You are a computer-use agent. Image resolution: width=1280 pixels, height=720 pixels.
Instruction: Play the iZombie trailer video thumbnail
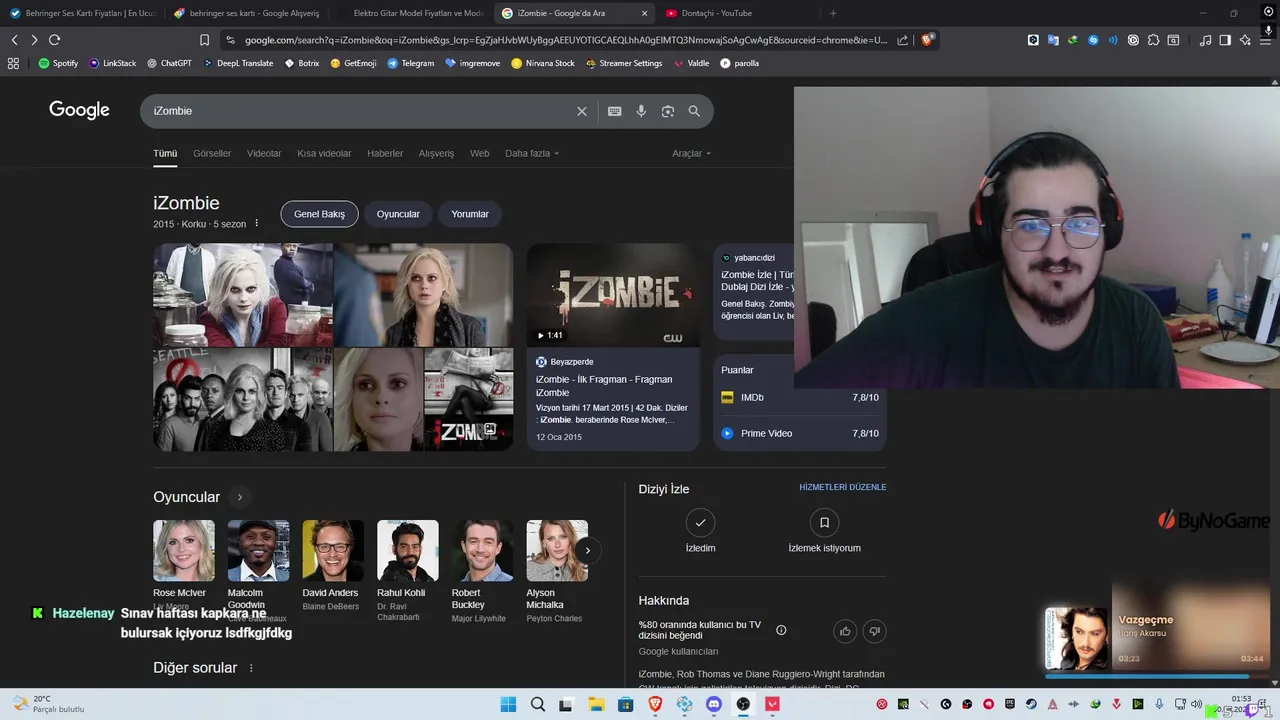tap(613, 295)
